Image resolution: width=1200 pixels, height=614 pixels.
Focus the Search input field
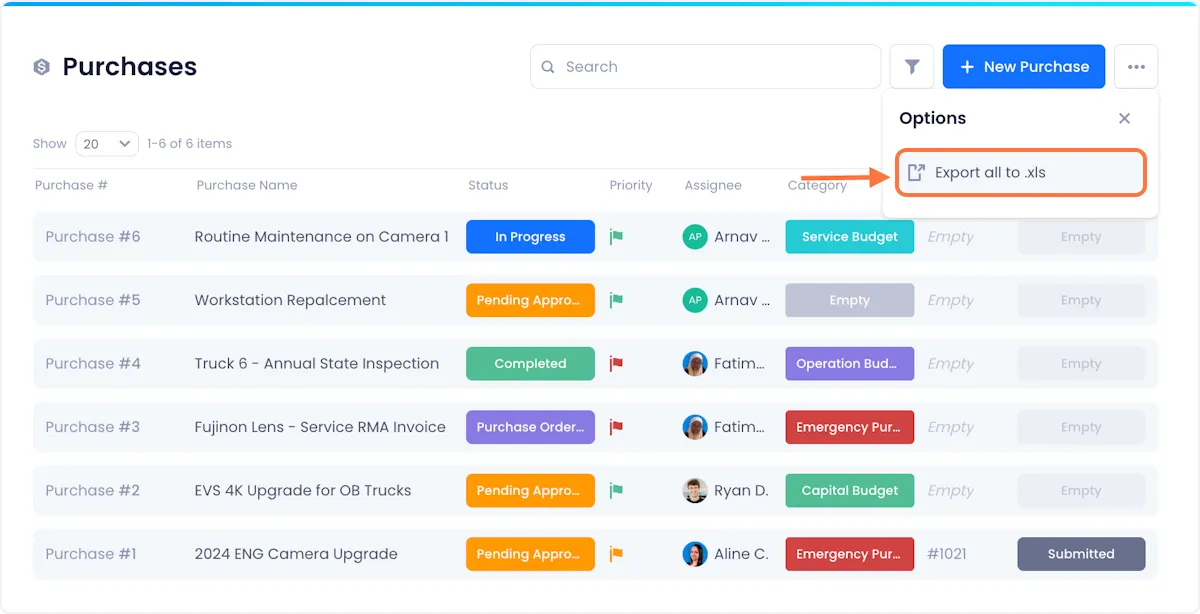tap(705, 67)
